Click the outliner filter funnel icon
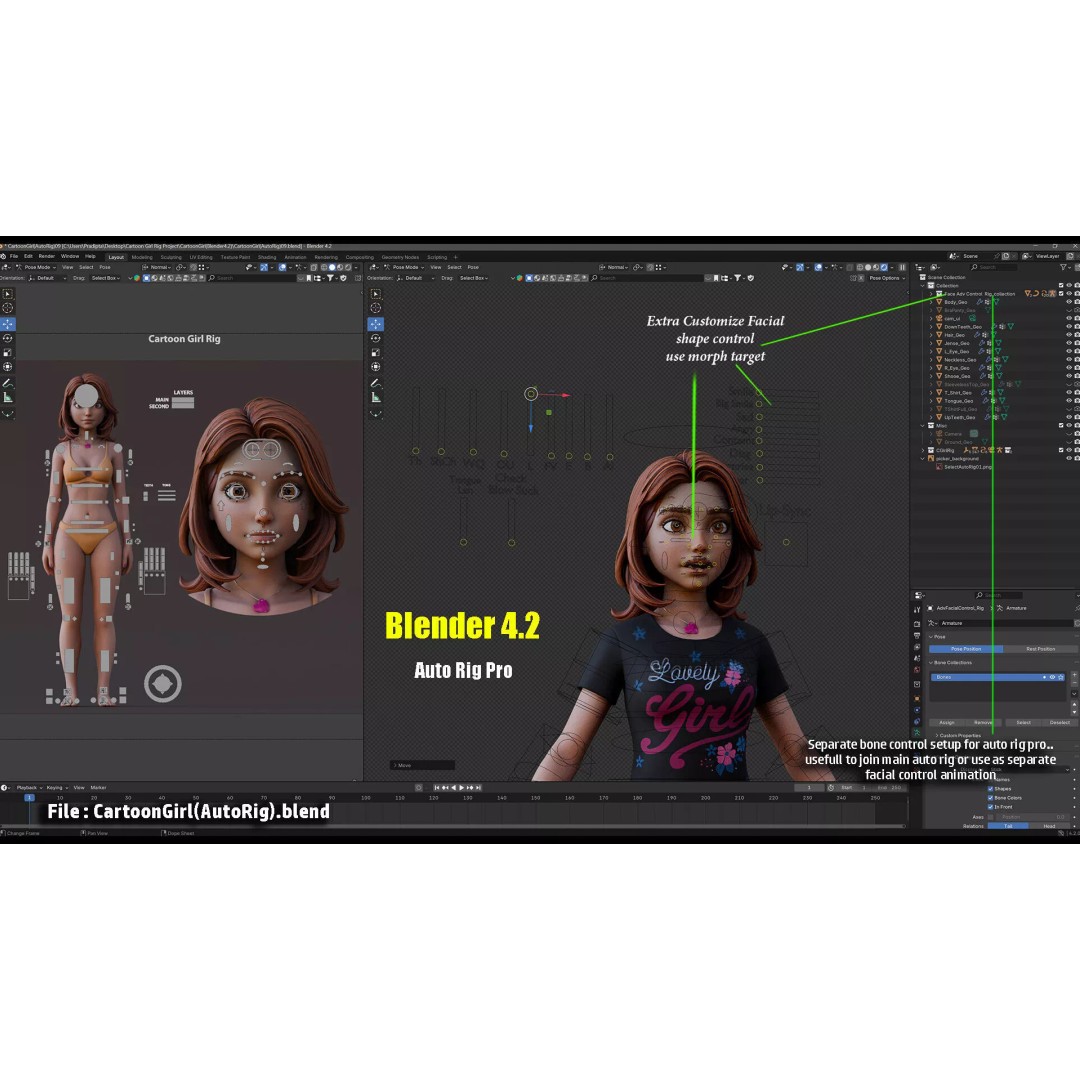 coord(1064,267)
